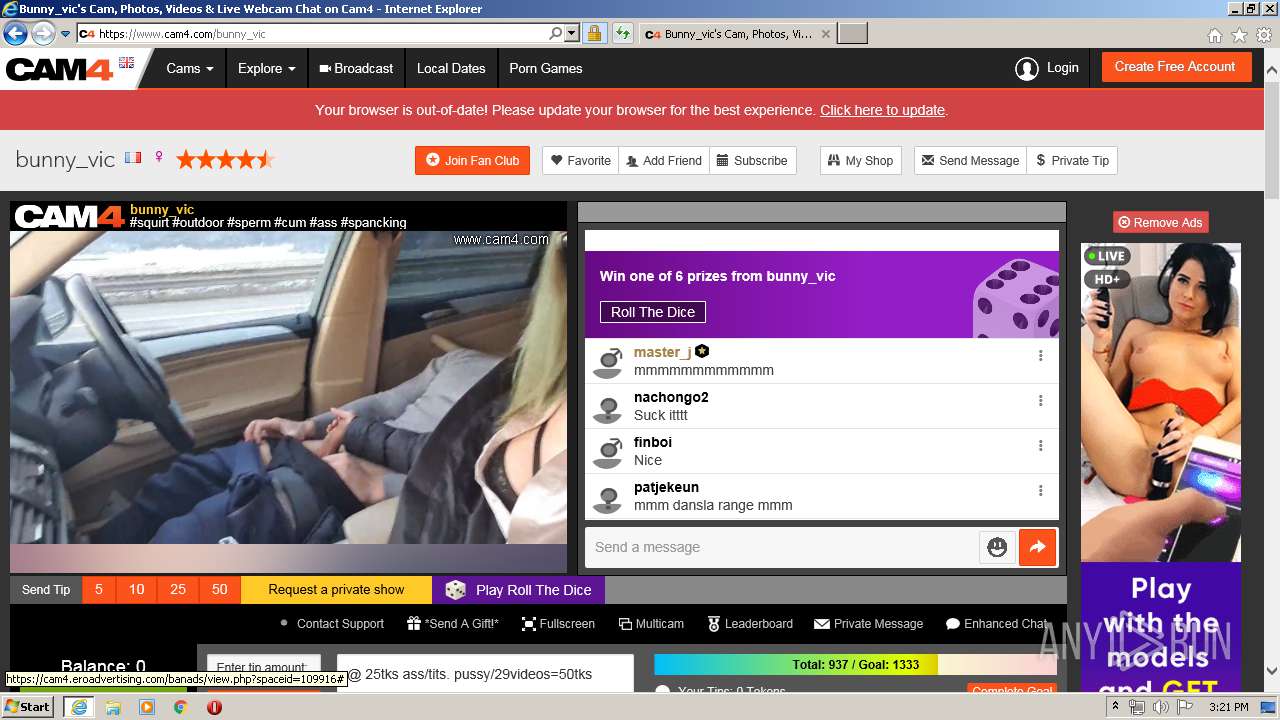Open a new browser tab

(x=852, y=34)
